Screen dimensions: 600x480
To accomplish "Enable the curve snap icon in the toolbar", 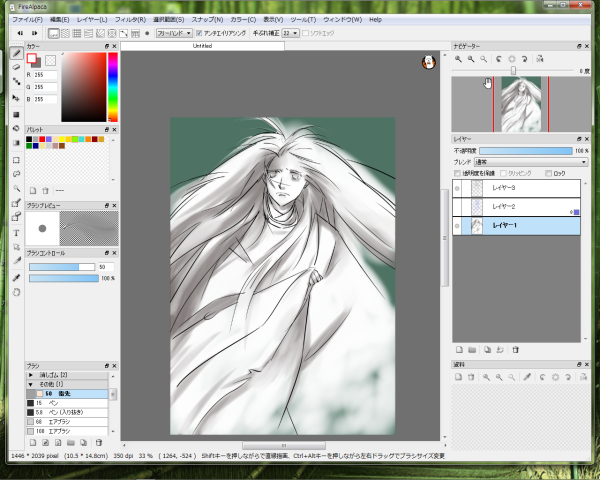I will [x=124, y=34].
